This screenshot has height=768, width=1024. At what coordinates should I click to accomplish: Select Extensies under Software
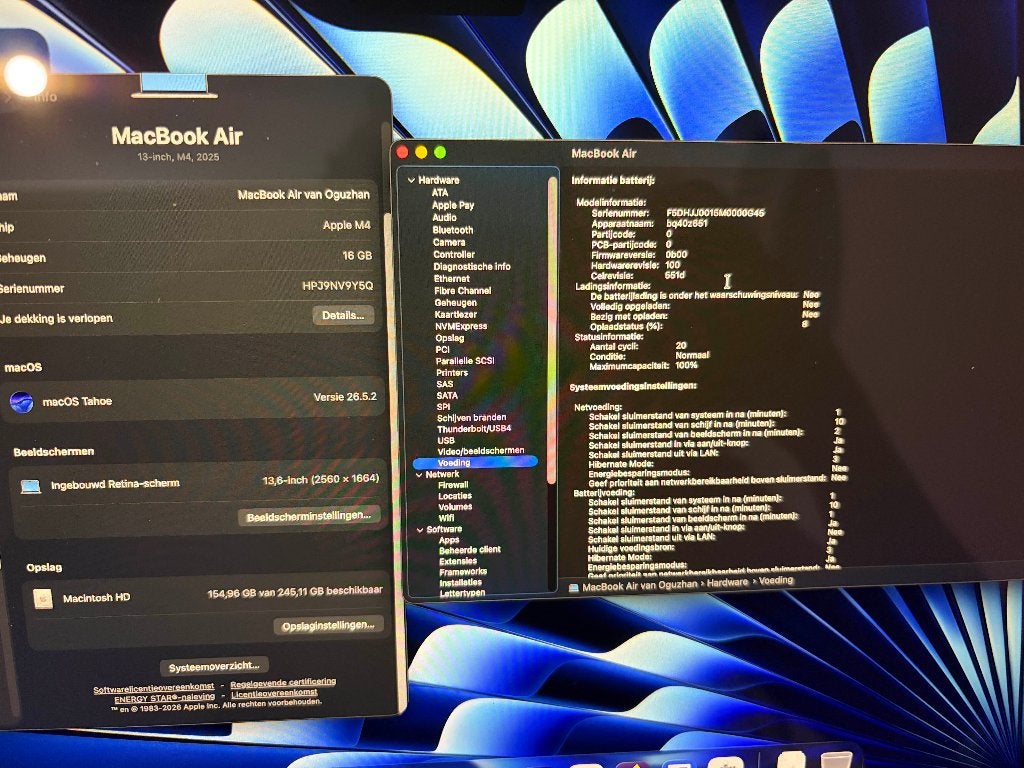(458, 562)
